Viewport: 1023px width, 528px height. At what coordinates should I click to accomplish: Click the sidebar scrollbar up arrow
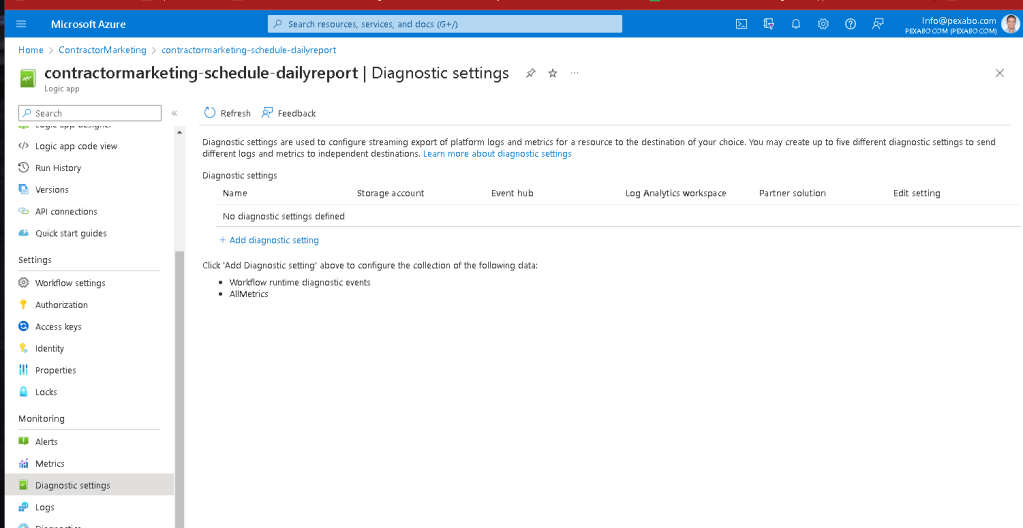click(179, 132)
